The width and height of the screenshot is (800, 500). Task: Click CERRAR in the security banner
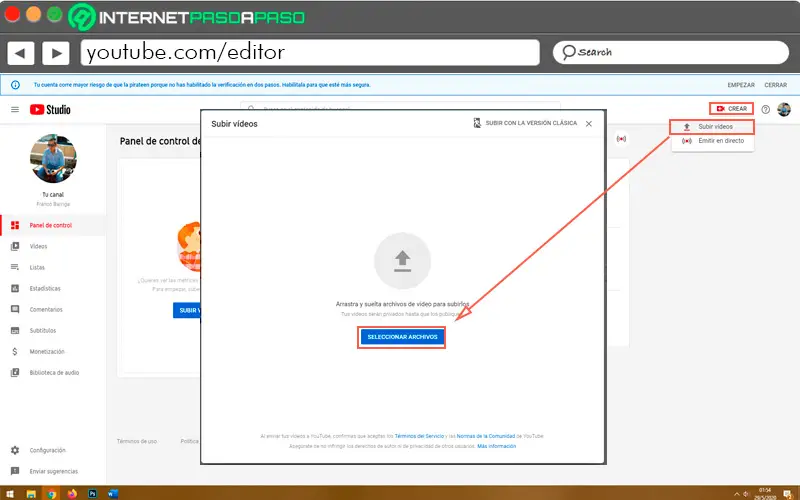(x=776, y=85)
